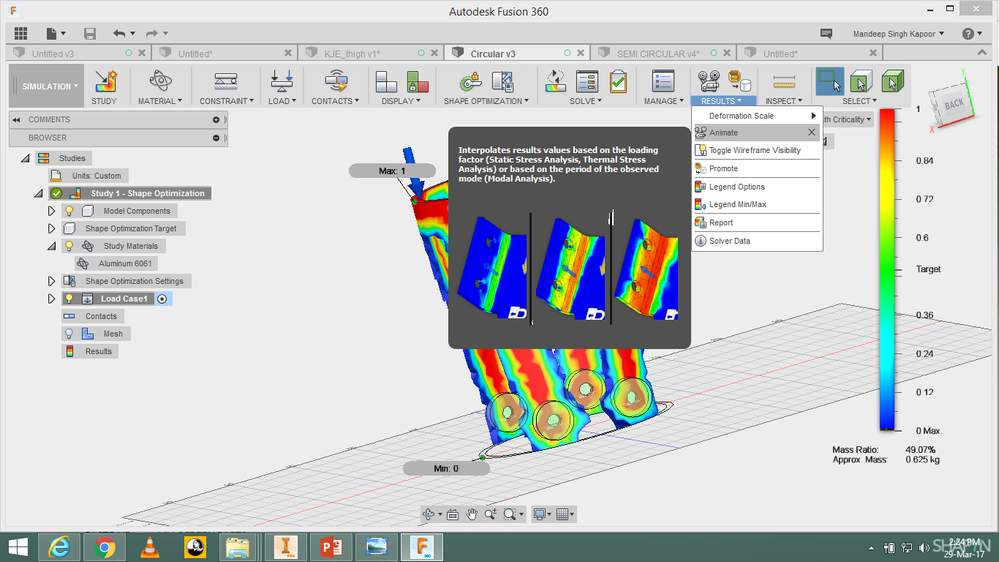
Task: Toggle visibility bulb for Mesh
Action: (69, 333)
